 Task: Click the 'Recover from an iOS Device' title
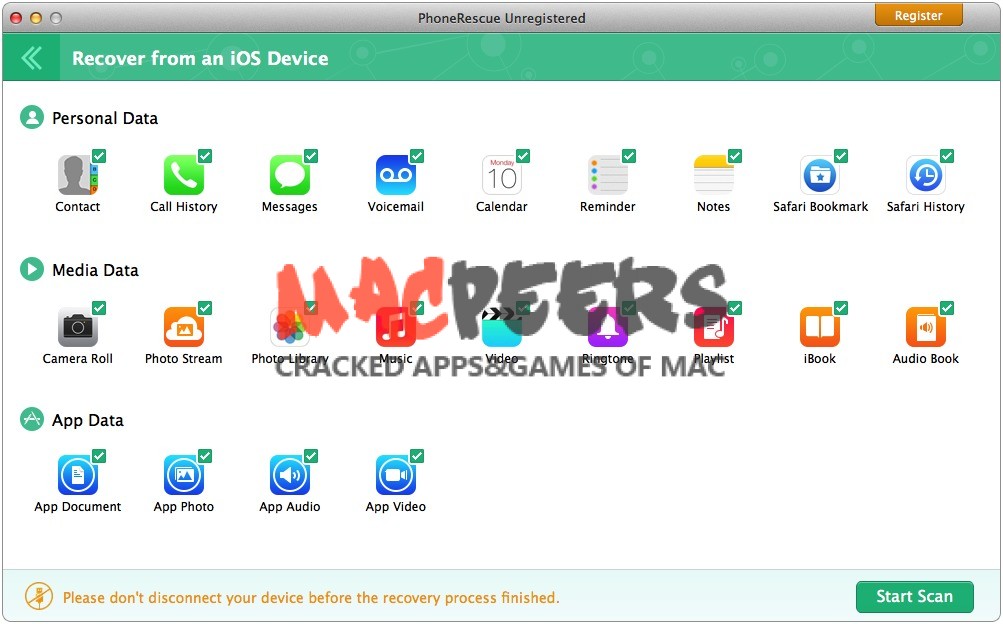point(200,58)
